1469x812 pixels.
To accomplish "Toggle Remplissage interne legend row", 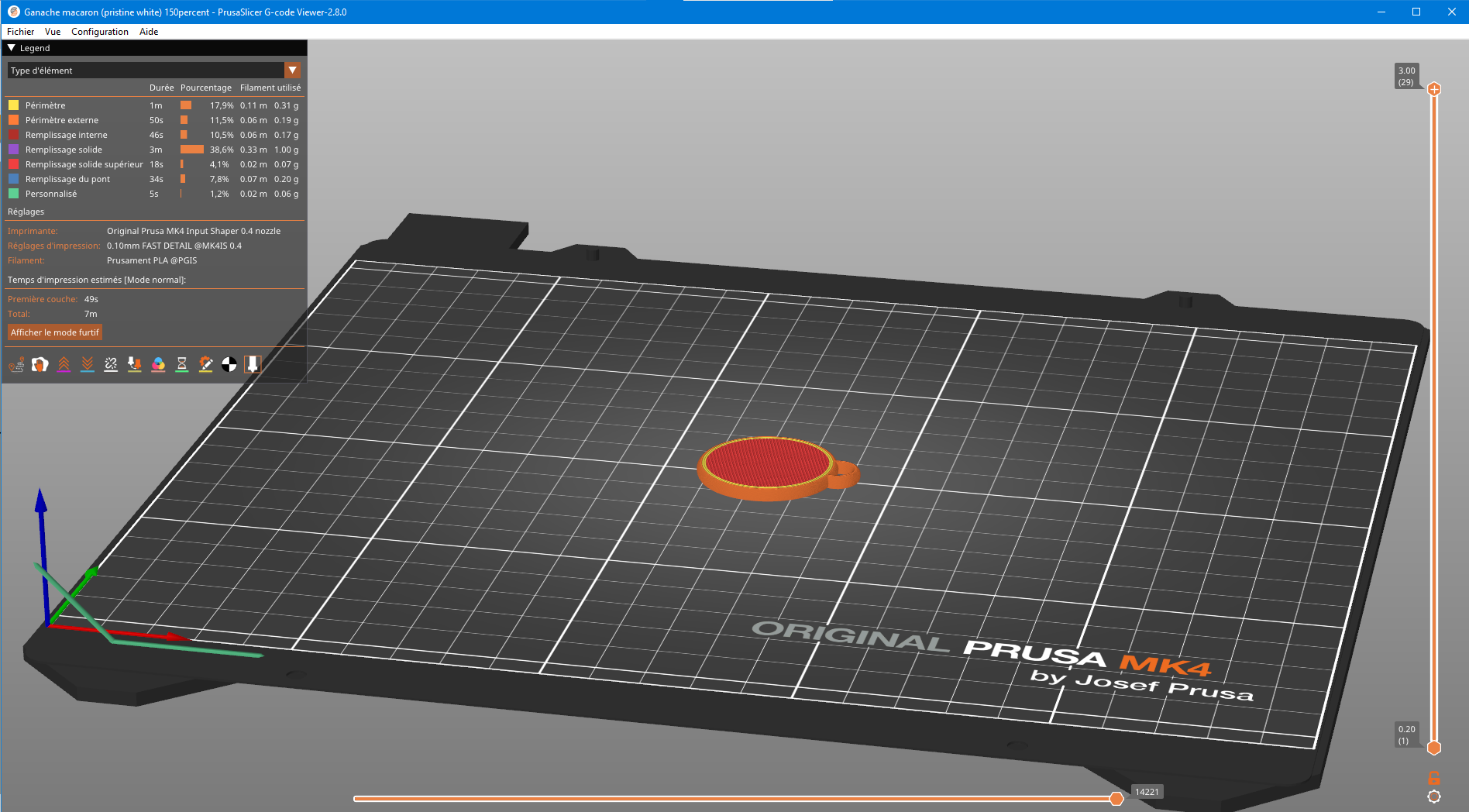I will (154, 135).
